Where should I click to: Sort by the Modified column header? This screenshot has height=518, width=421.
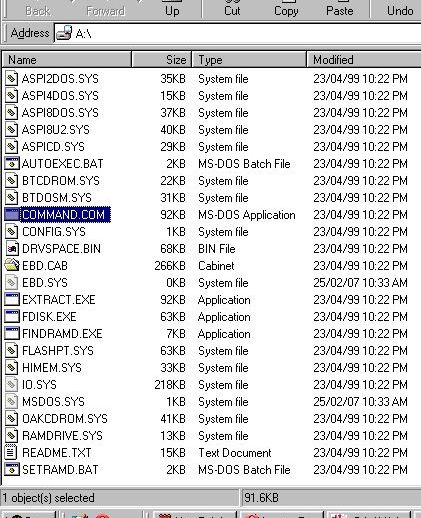pyautogui.click(x=364, y=60)
